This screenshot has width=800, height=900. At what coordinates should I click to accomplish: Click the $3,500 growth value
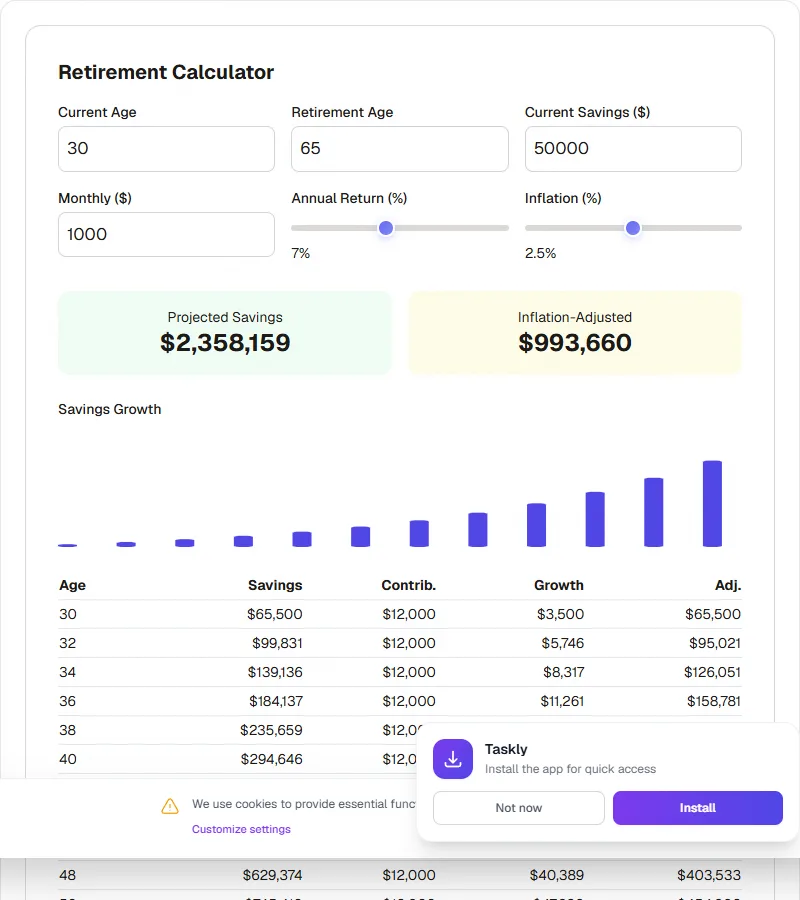(561, 614)
